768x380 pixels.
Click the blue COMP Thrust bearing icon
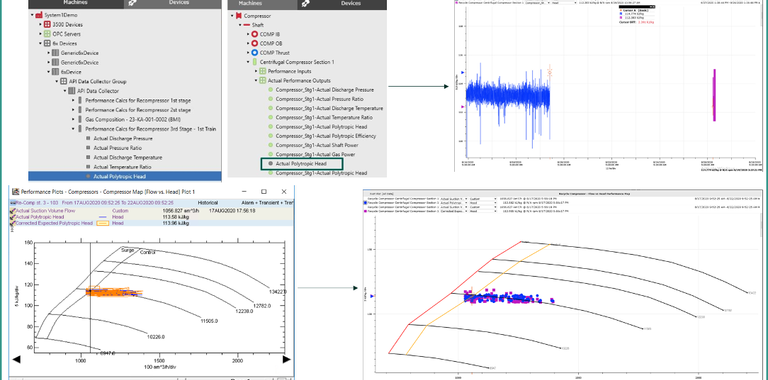click(254, 53)
